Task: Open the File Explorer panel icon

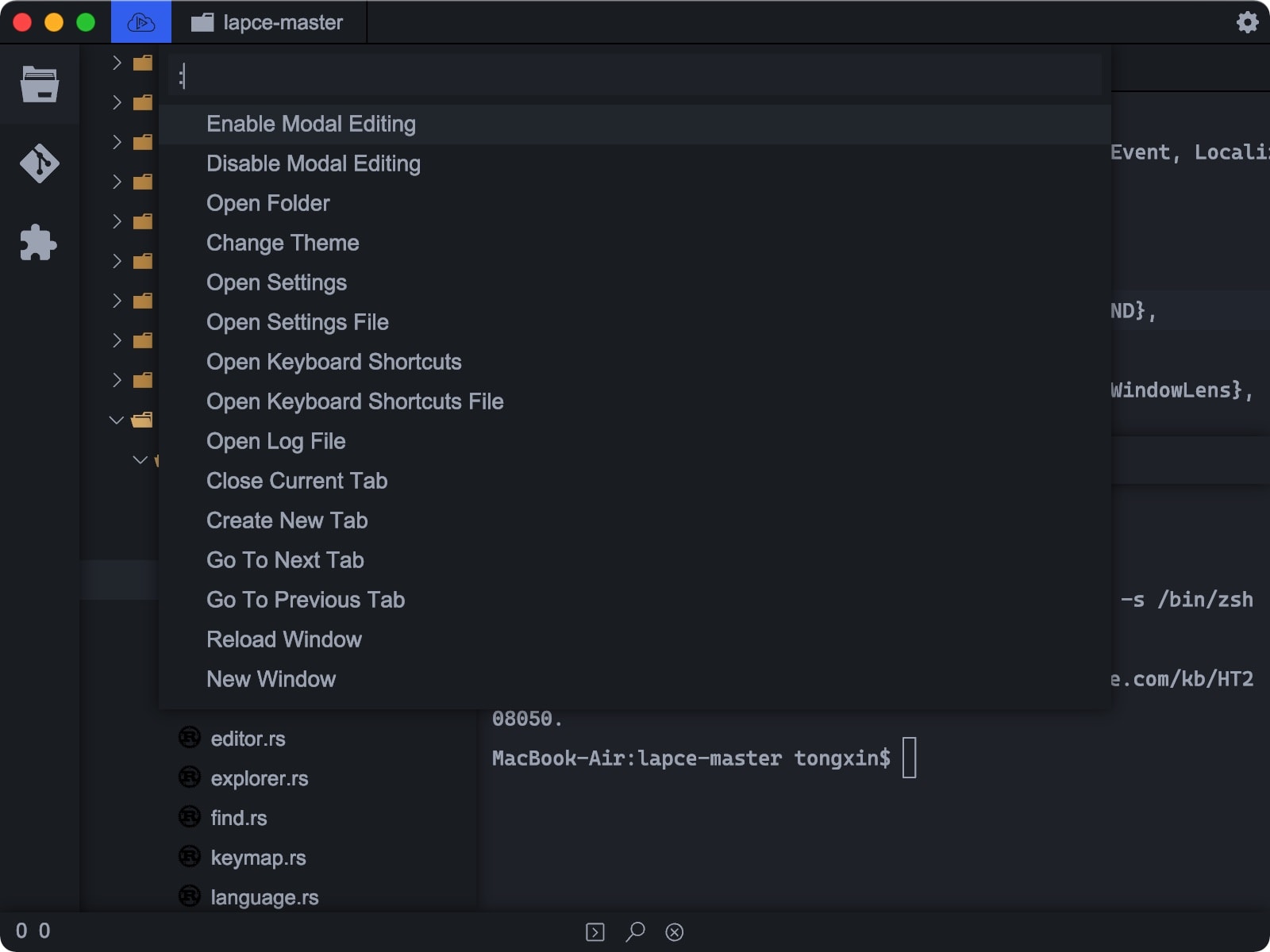Action: [39, 84]
